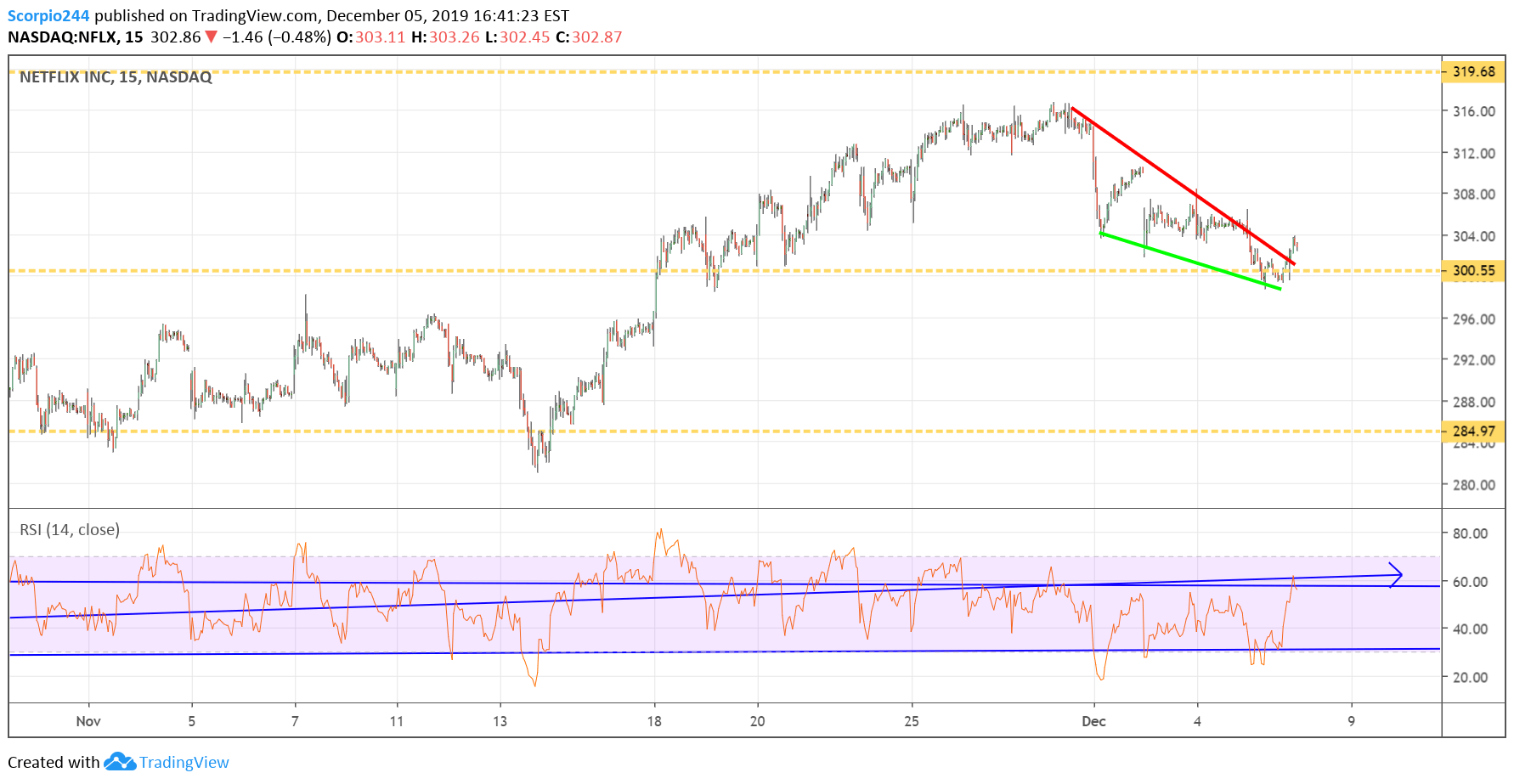
Task: Click the RSI 20.00 axis value
Action: pyautogui.click(x=1471, y=678)
